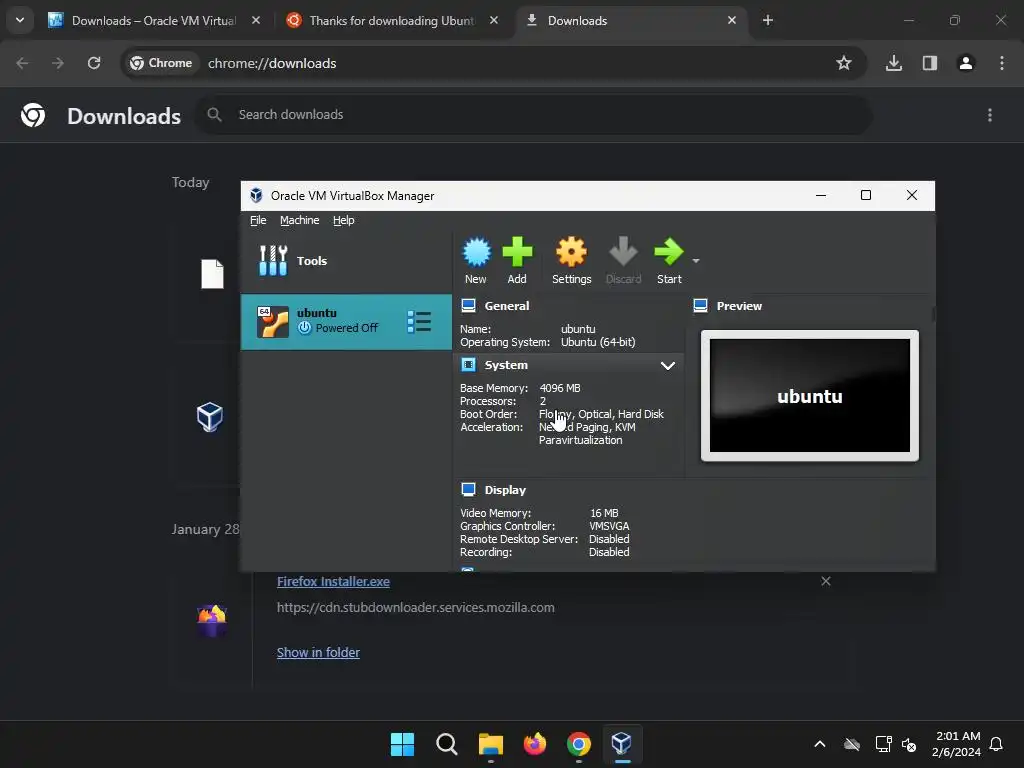Go back in Chrome
1024x768 pixels.
pos(22,63)
